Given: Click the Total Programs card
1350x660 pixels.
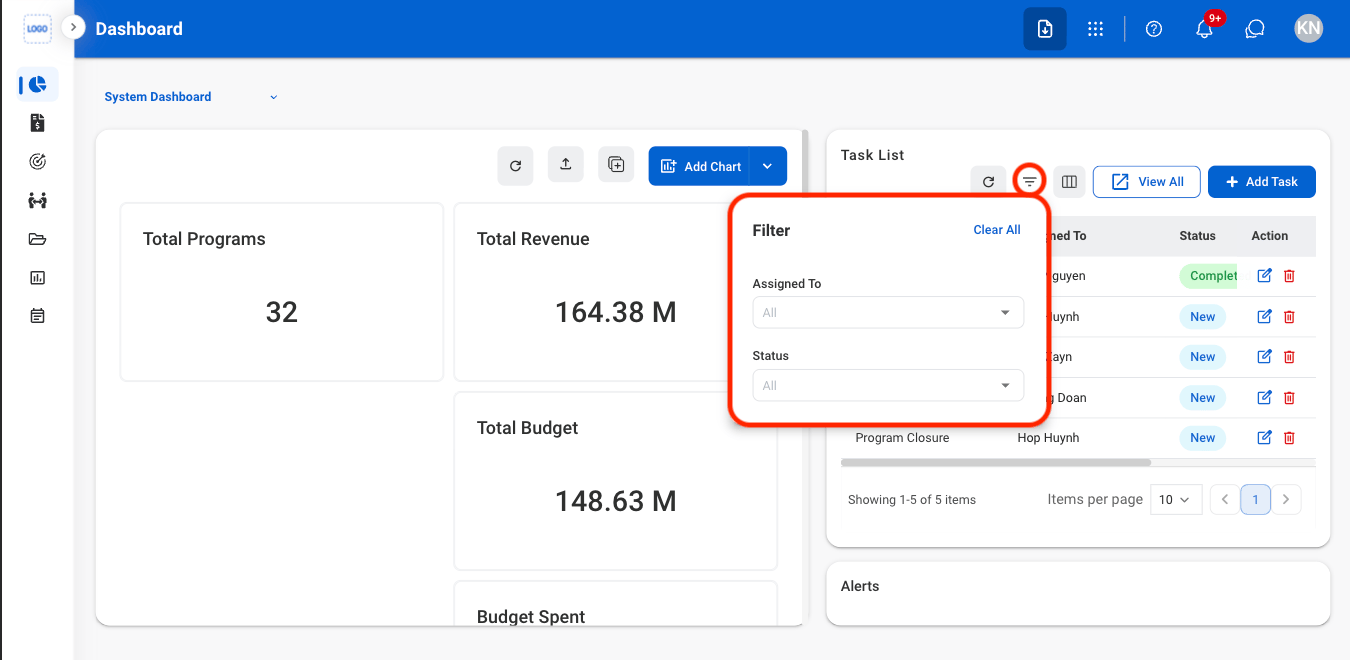Looking at the screenshot, I should click(282, 292).
